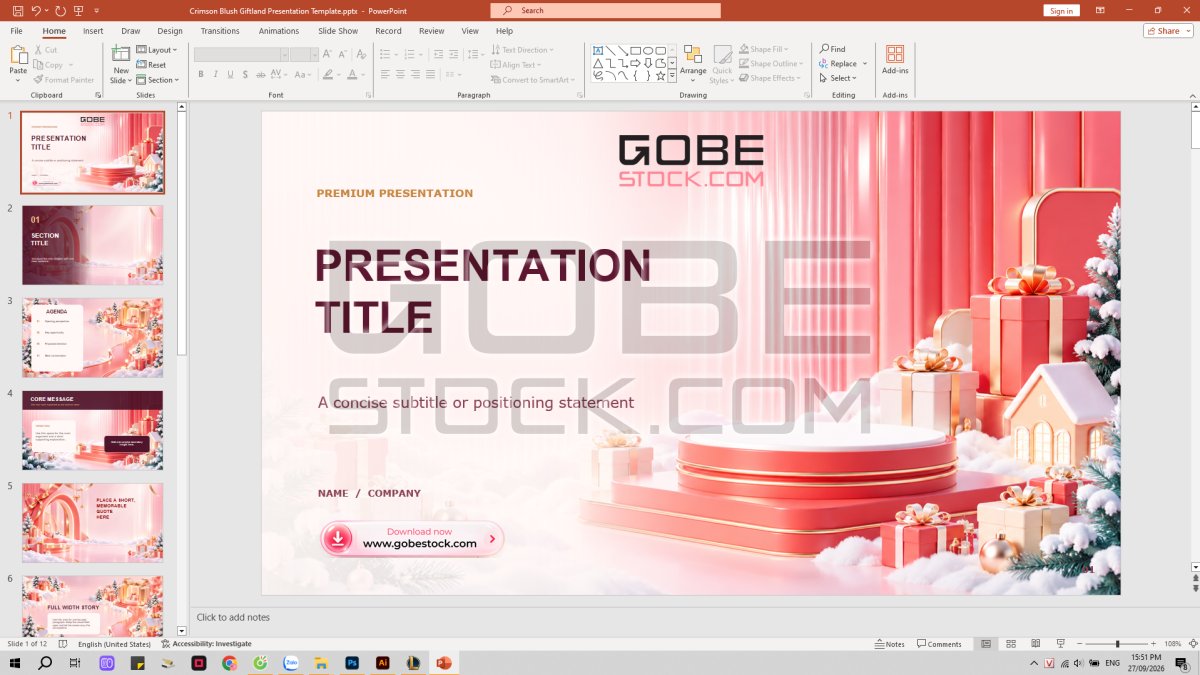Open the Add-ins grid icon
Viewport: 1200px width, 675px height.
point(895,54)
